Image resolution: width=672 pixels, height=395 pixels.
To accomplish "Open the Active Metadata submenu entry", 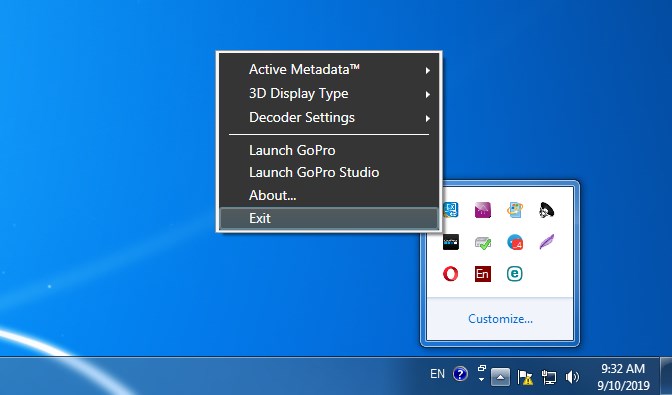I will (329, 69).
